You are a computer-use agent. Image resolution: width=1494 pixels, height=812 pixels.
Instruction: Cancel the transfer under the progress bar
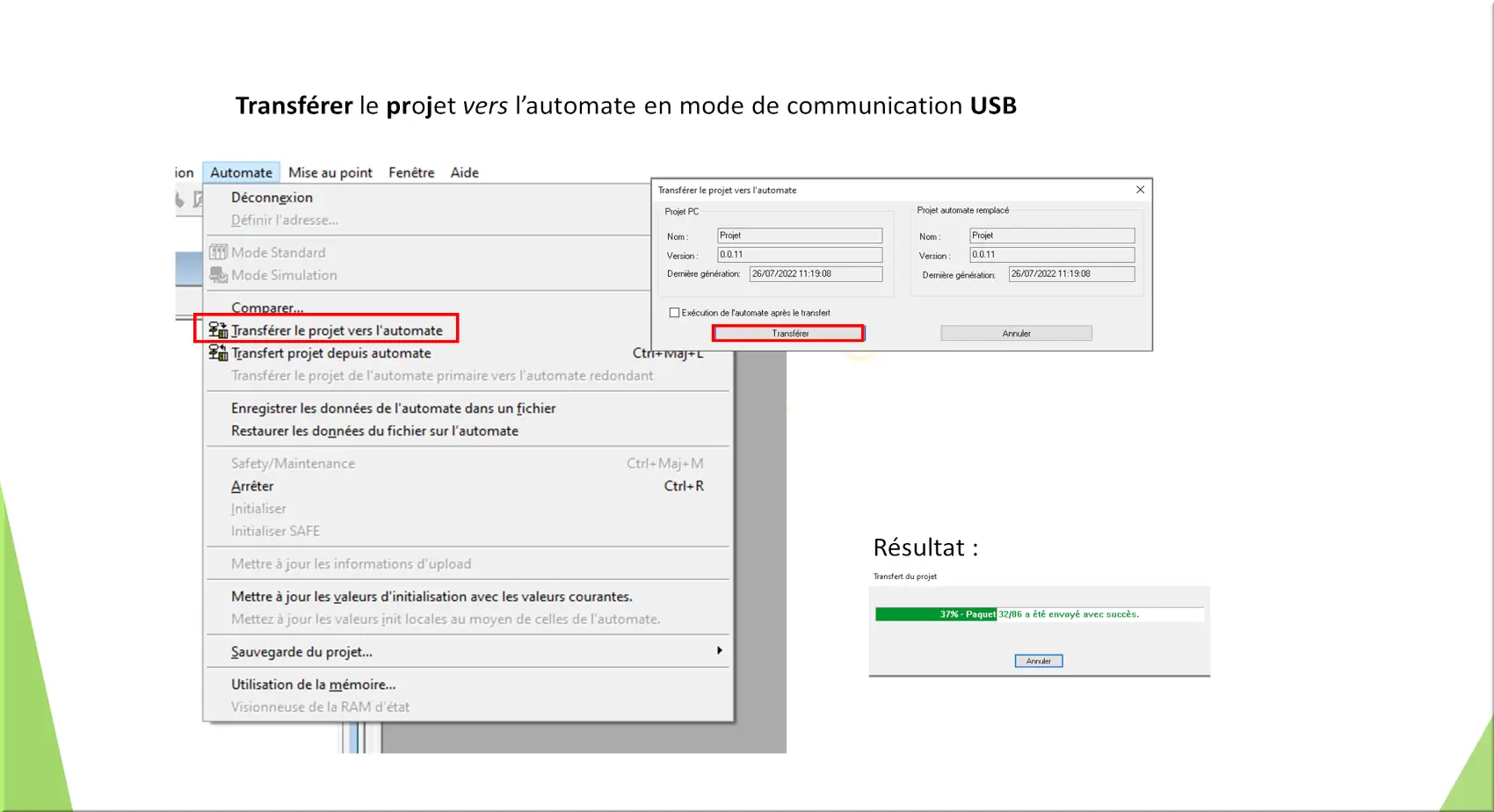click(1038, 661)
